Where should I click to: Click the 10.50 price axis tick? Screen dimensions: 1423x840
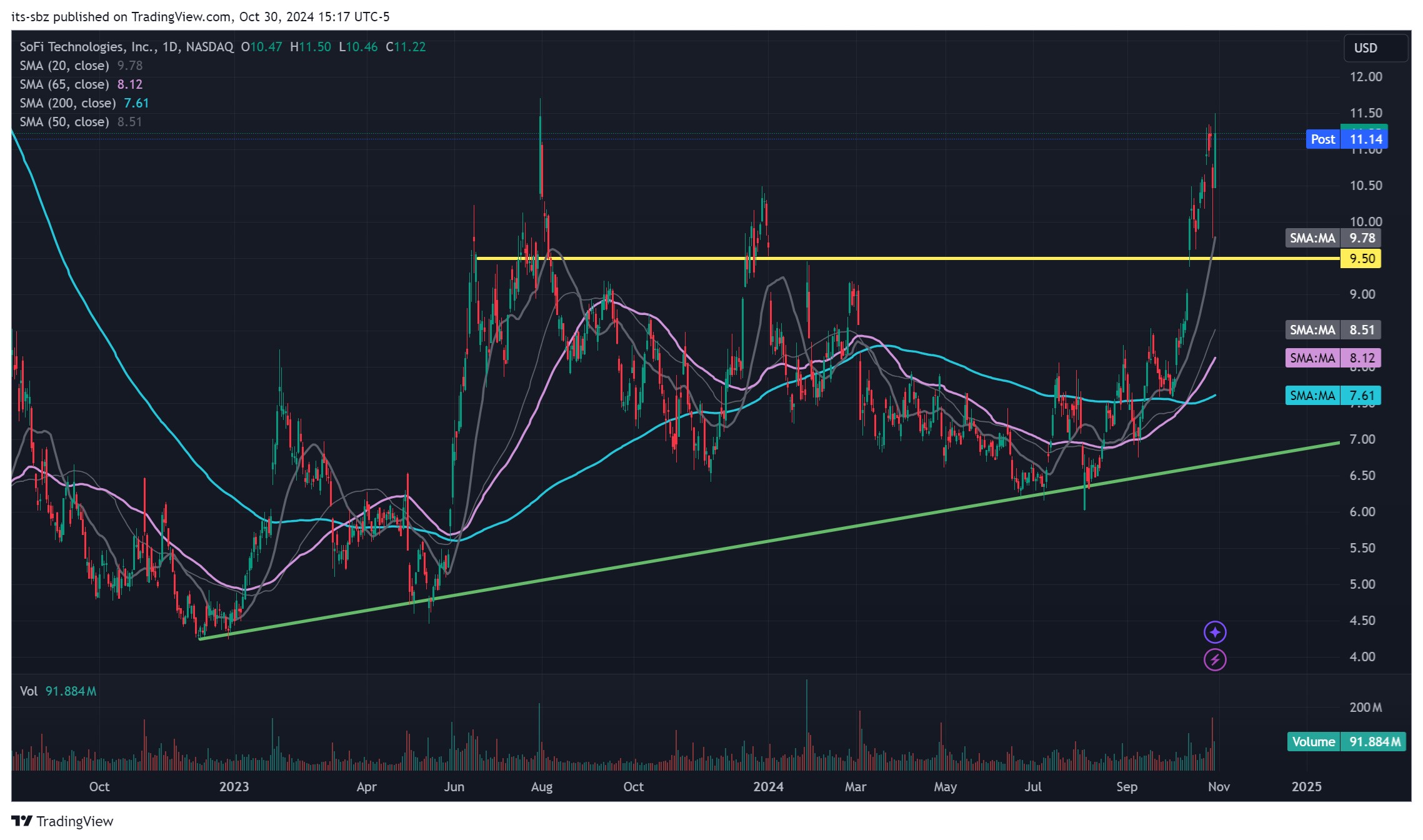[1366, 186]
